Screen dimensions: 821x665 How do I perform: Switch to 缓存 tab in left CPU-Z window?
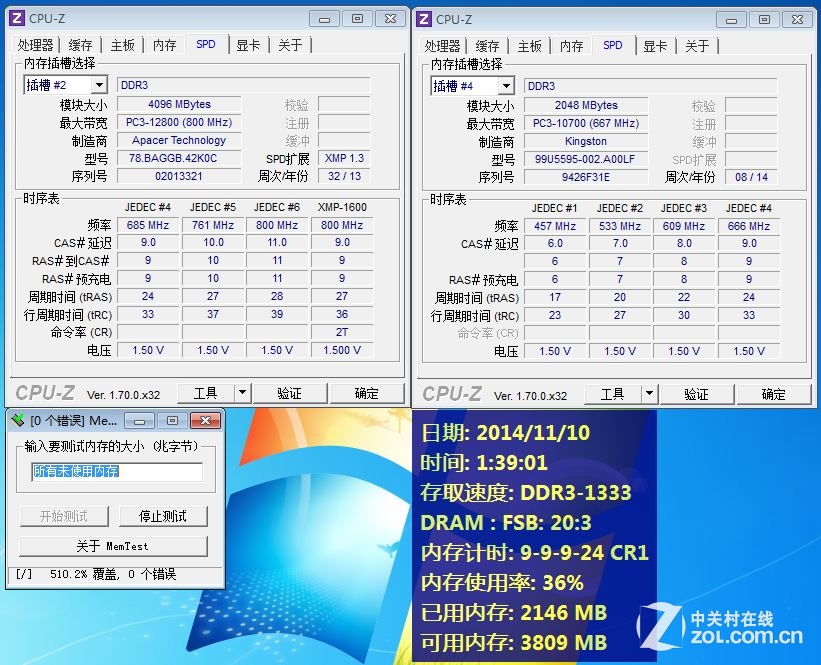click(x=80, y=45)
